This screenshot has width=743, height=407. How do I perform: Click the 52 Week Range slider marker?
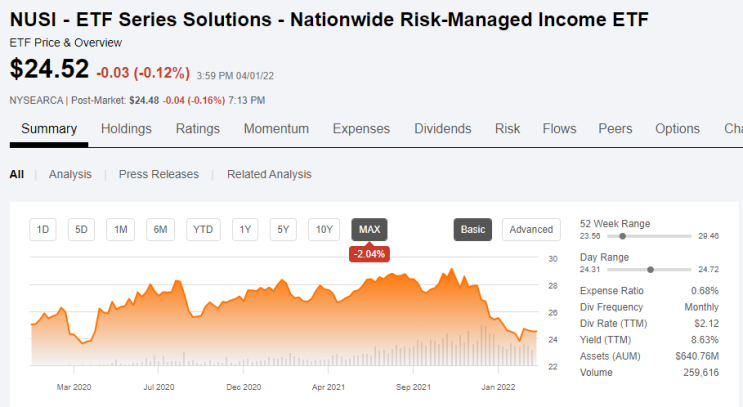tap(623, 236)
